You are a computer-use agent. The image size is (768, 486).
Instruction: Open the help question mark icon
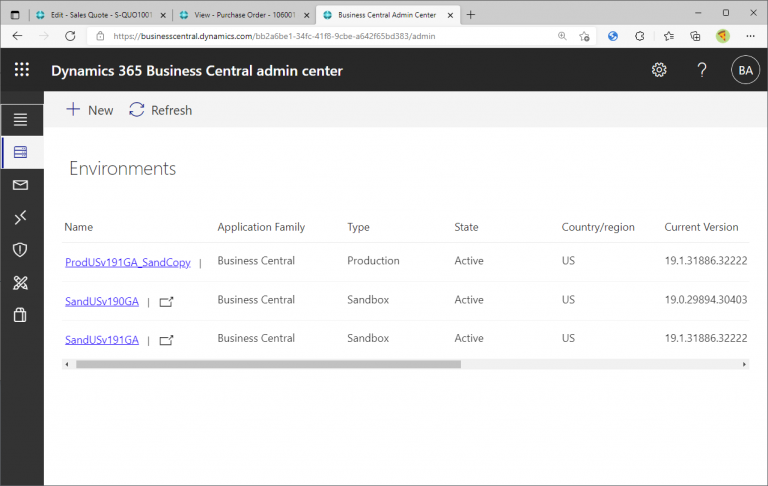pyautogui.click(x=702, y=70)
